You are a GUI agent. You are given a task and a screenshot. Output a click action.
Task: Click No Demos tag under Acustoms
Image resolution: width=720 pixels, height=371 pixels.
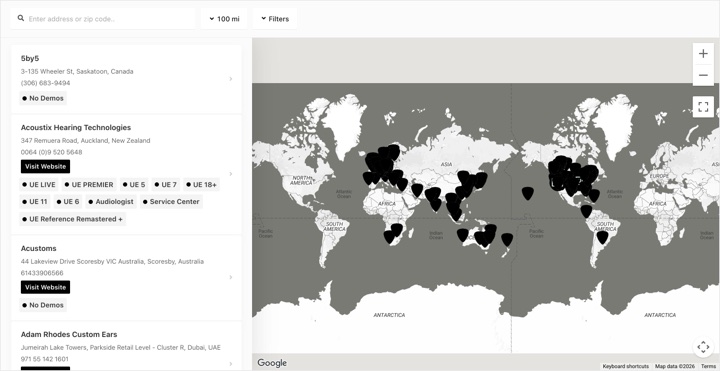point(43,305)
